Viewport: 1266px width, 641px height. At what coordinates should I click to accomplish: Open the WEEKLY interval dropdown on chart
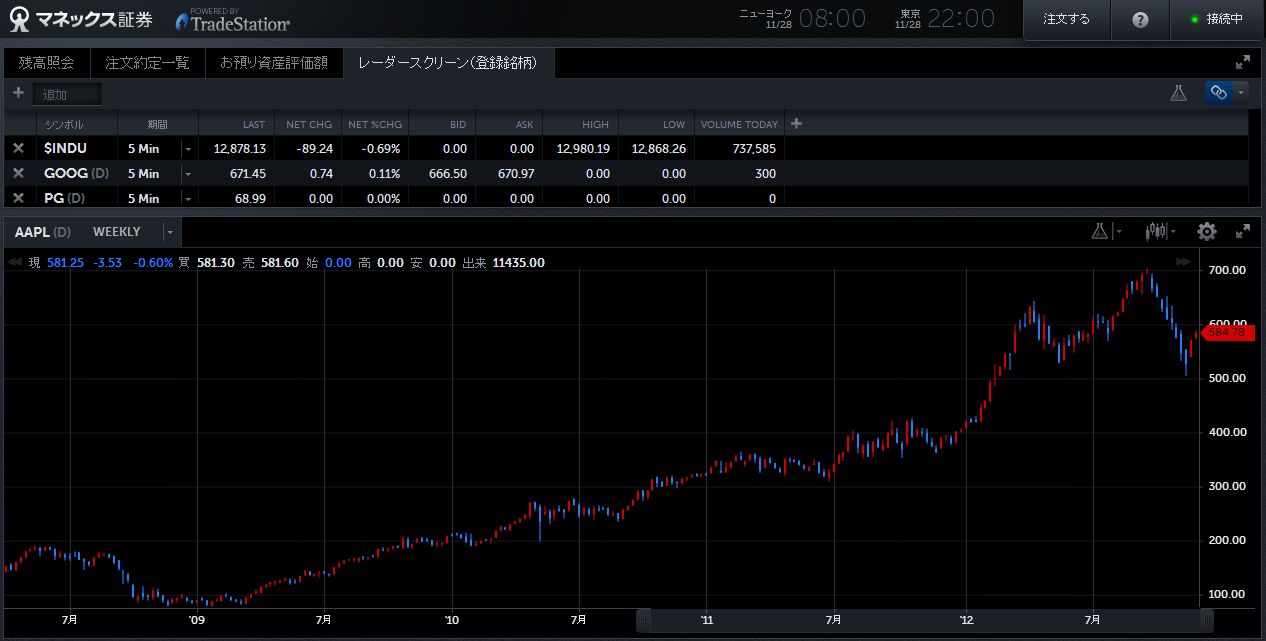pos(170,232)
